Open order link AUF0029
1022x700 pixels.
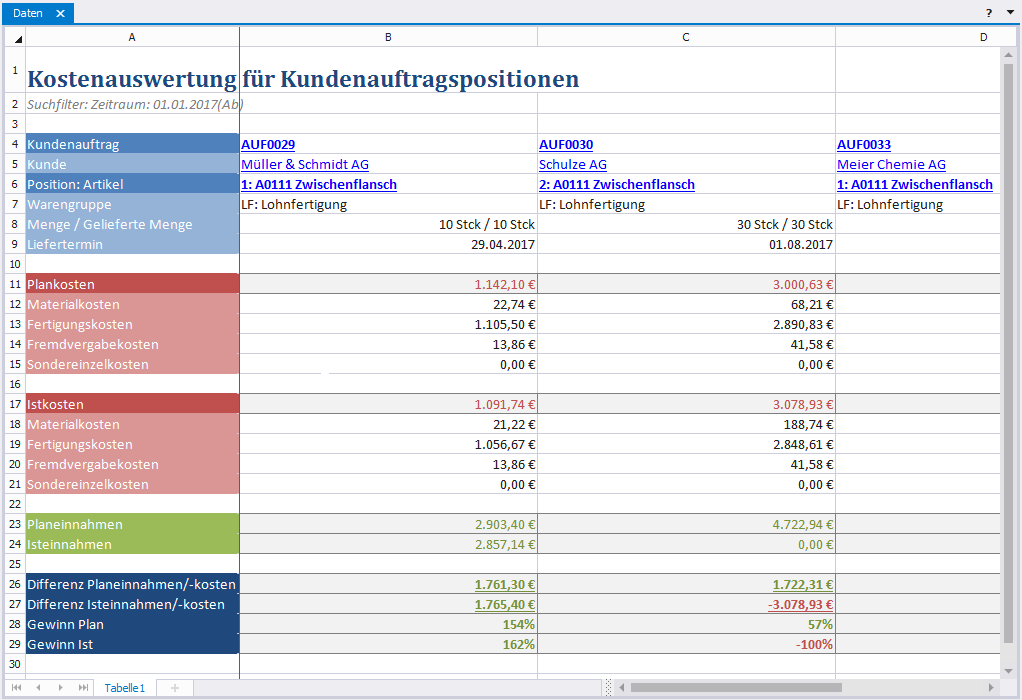coord(268,145)
